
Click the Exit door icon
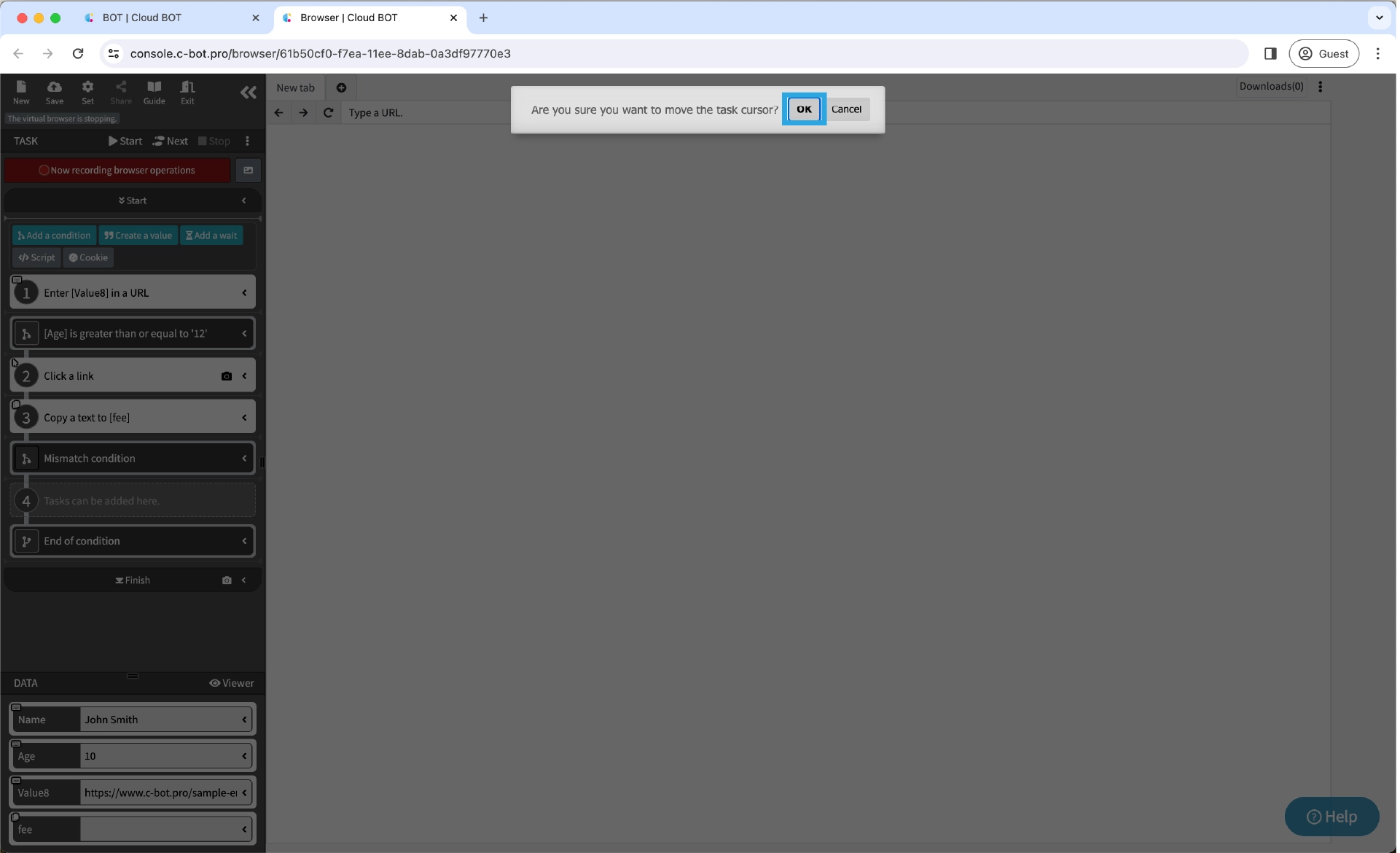tap(187, 92)
